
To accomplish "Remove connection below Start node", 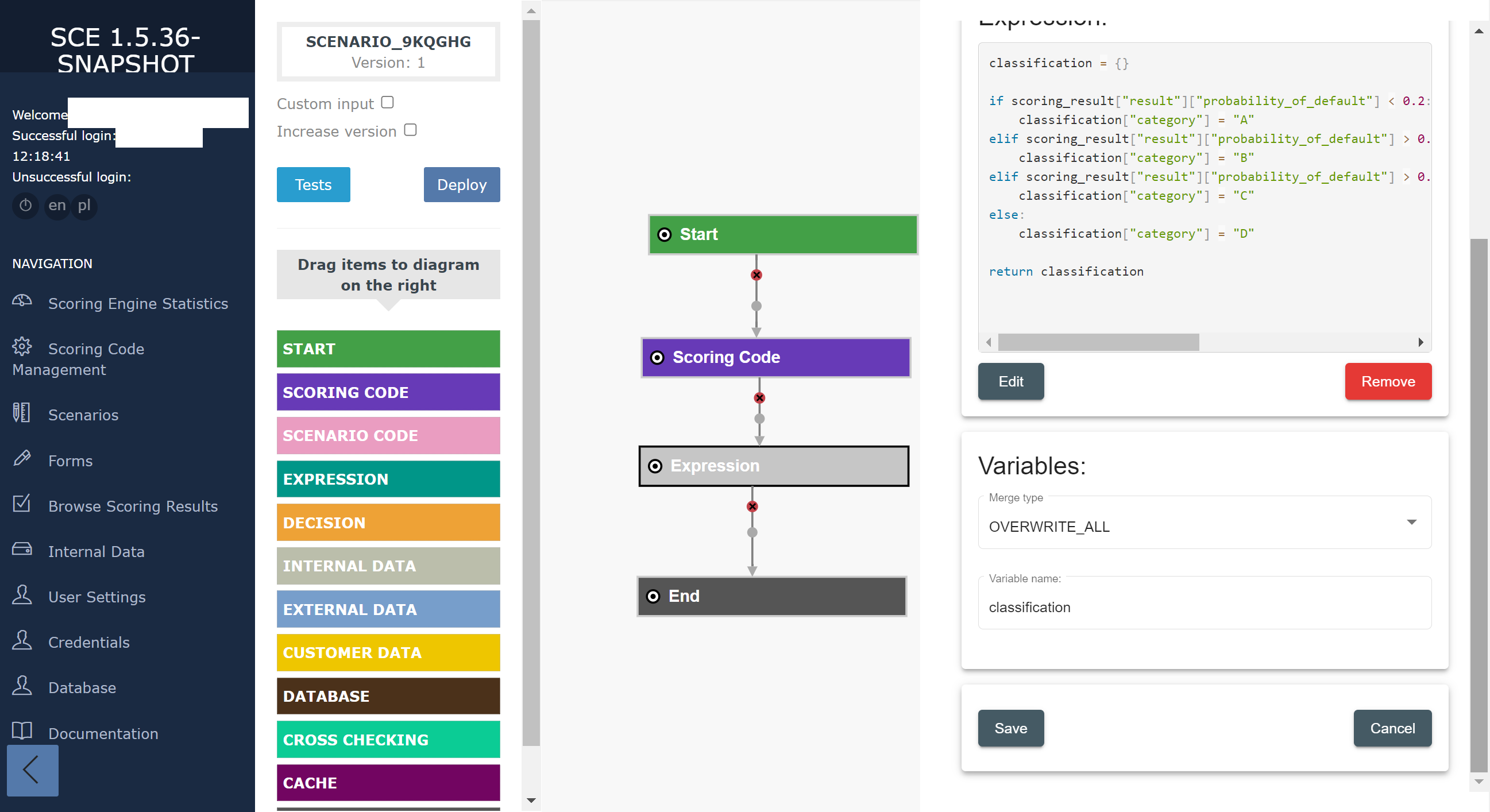I will (756, 275).
